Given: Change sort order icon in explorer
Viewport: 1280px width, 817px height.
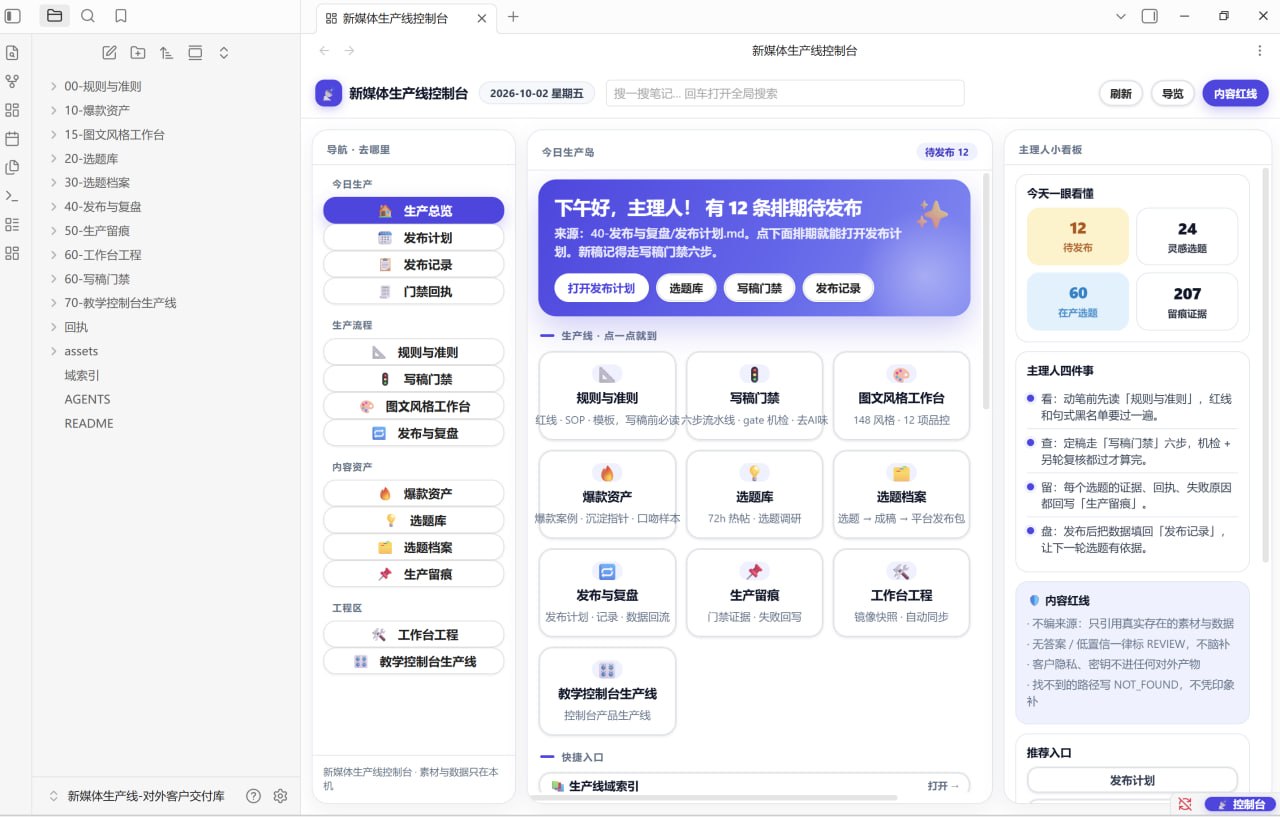Looking at the screenshot, I should [x=166, y=53].
